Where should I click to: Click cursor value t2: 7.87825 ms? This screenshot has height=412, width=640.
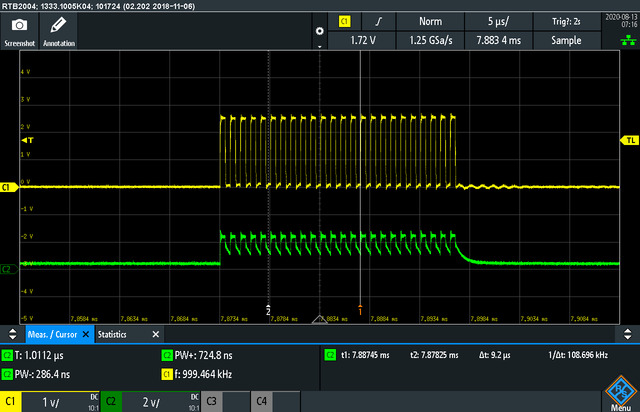point(434,355)
